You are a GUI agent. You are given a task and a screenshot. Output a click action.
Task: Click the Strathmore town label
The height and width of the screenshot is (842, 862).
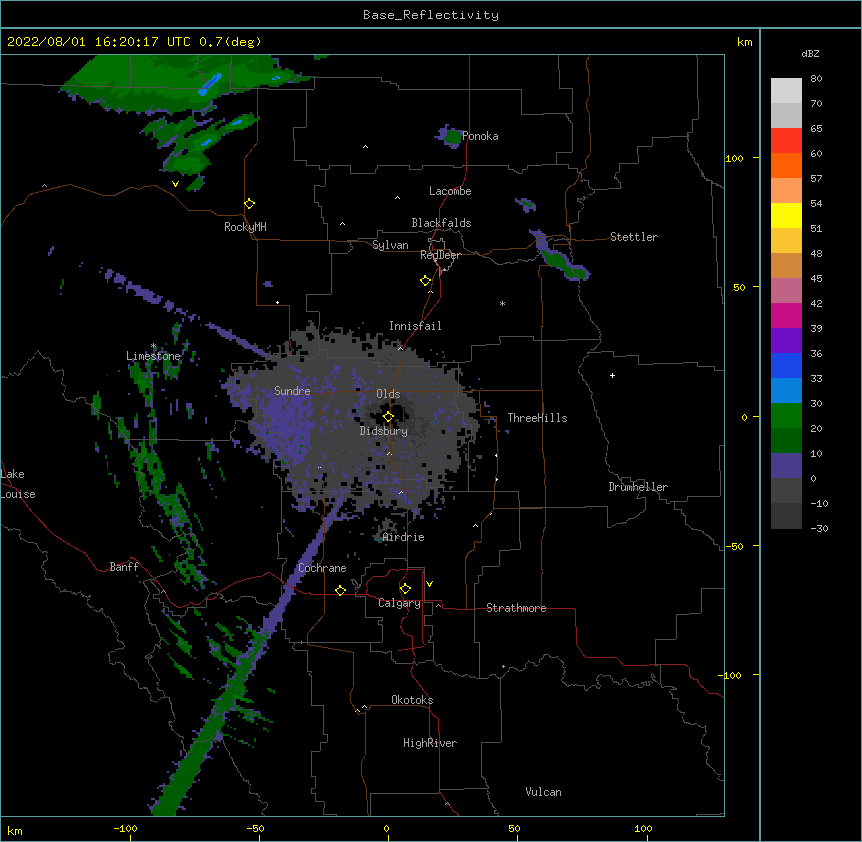tap(516, 608)
